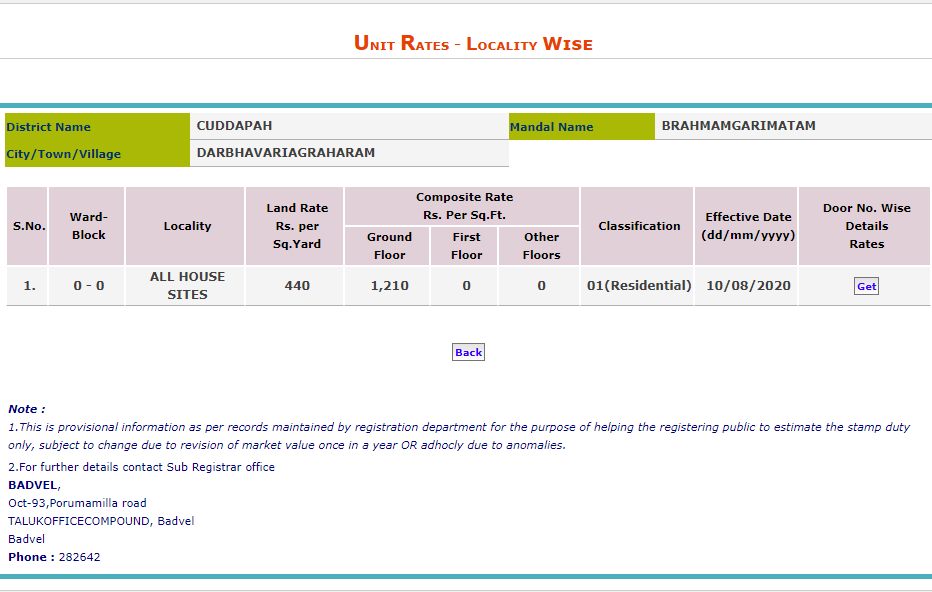Click the Land Rate column header
The height and width of the screenshot is (592, 932).
pos(296,225)
